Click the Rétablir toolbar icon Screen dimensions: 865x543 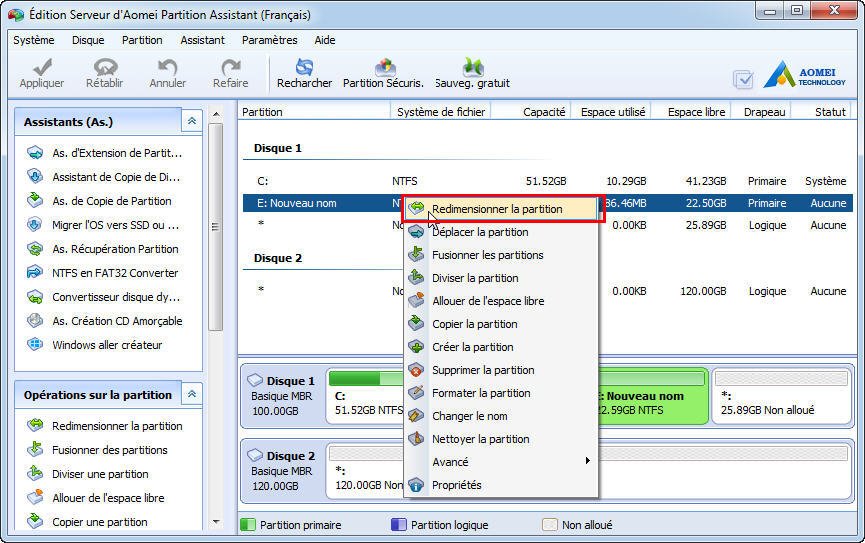pos(105,67)
